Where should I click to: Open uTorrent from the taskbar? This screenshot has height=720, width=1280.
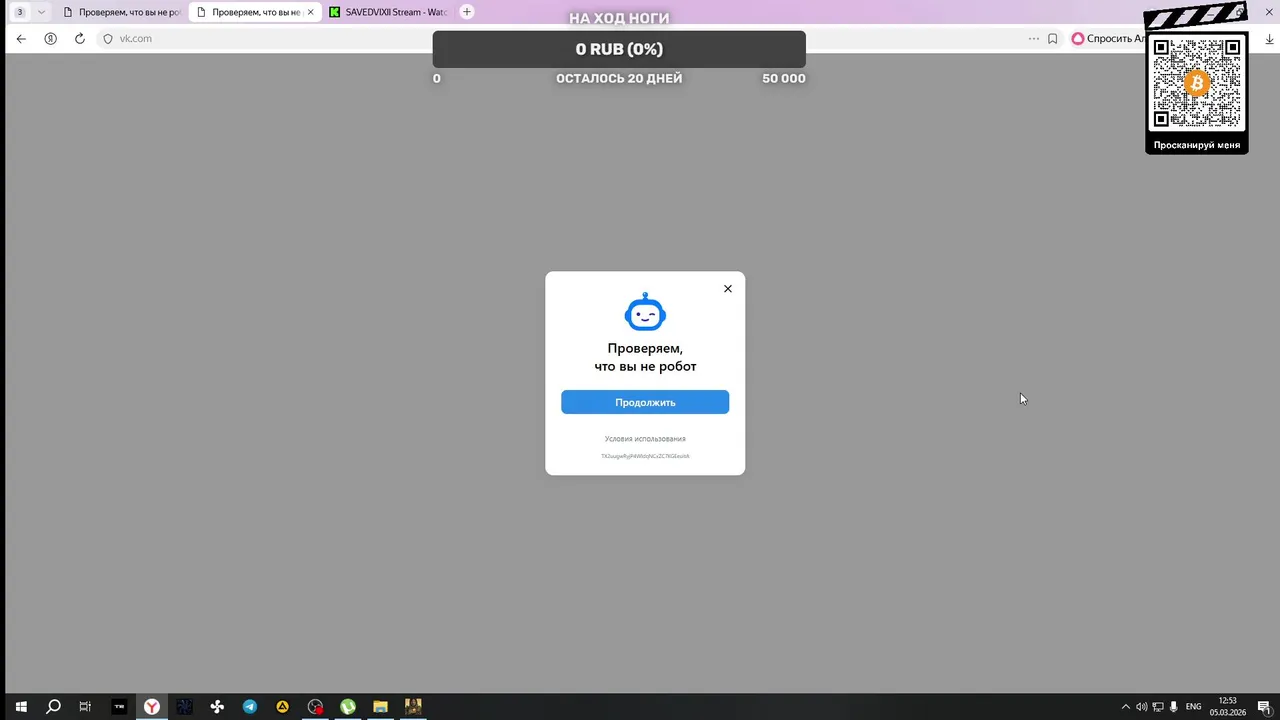tap(348, 707)
